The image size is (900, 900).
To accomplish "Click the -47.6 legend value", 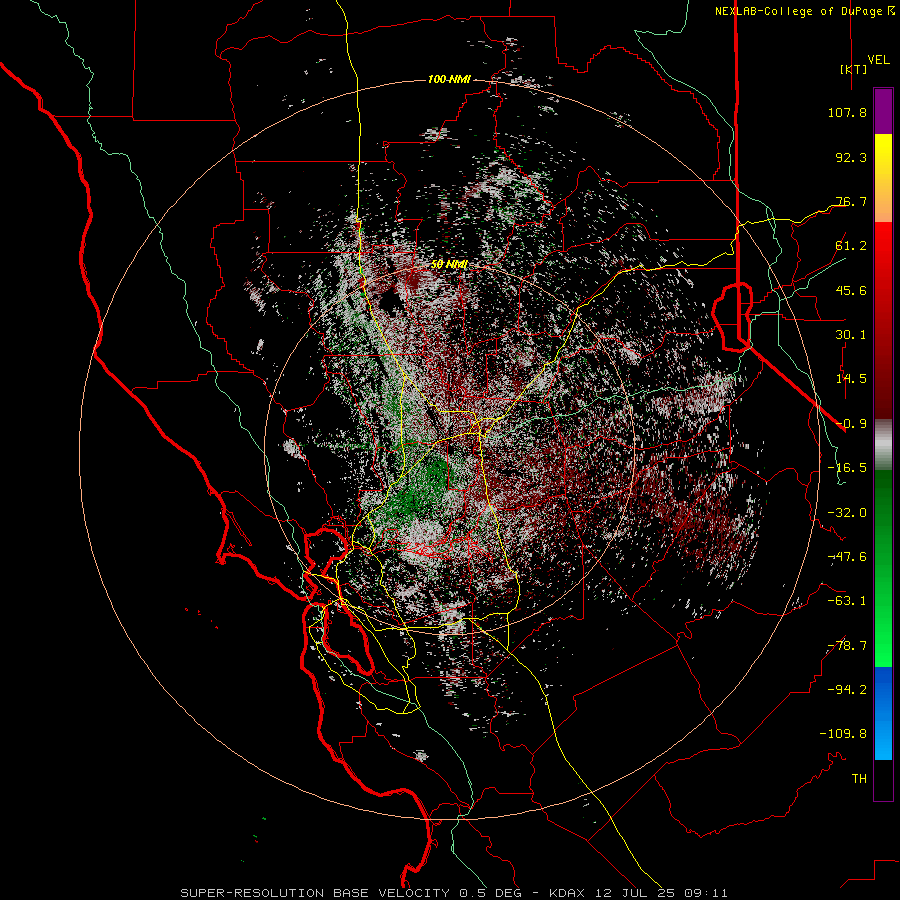I will 847,557.
